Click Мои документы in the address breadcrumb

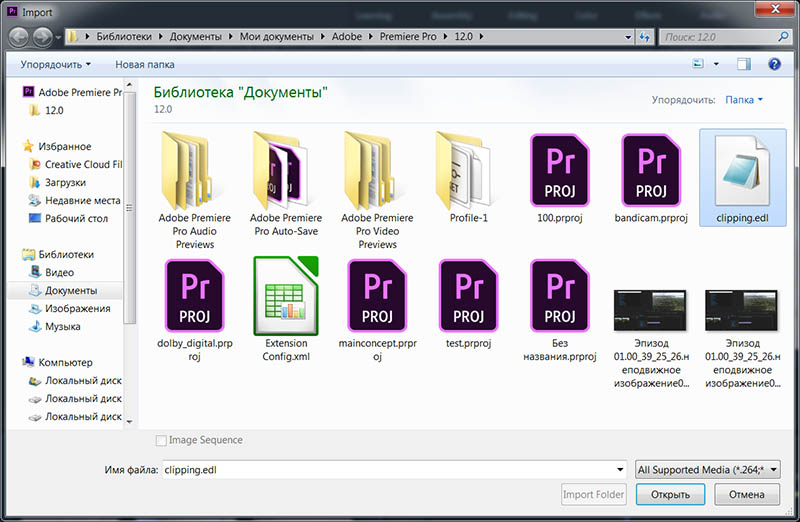click(x=277, y=37)
